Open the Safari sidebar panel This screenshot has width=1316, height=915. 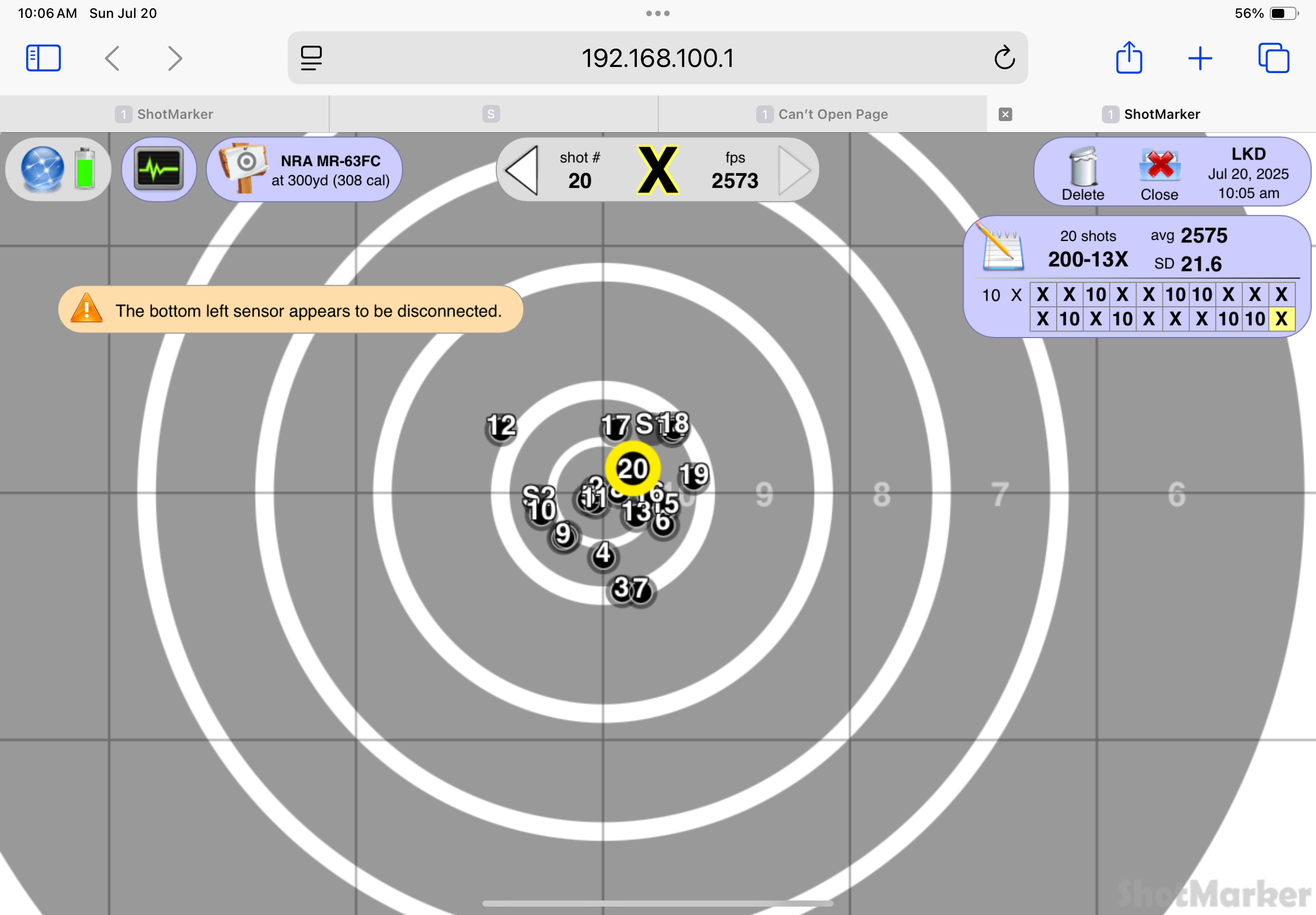click(x=43, y=58)
